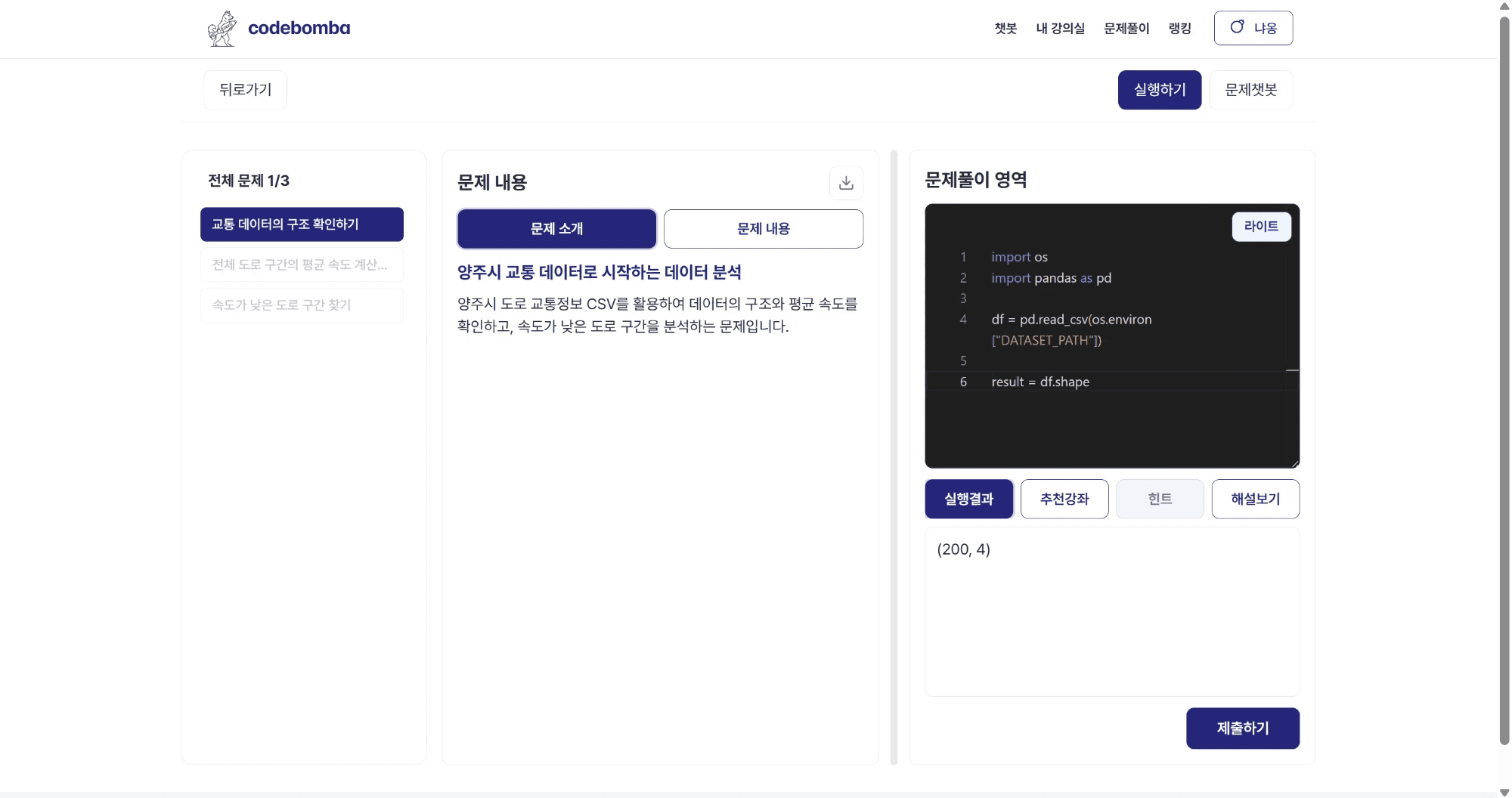Image resolution: width=1512 pixels, height=798 pixels.
Task: Switch to the 문제 내용 tab
Action: pos(764,229)
